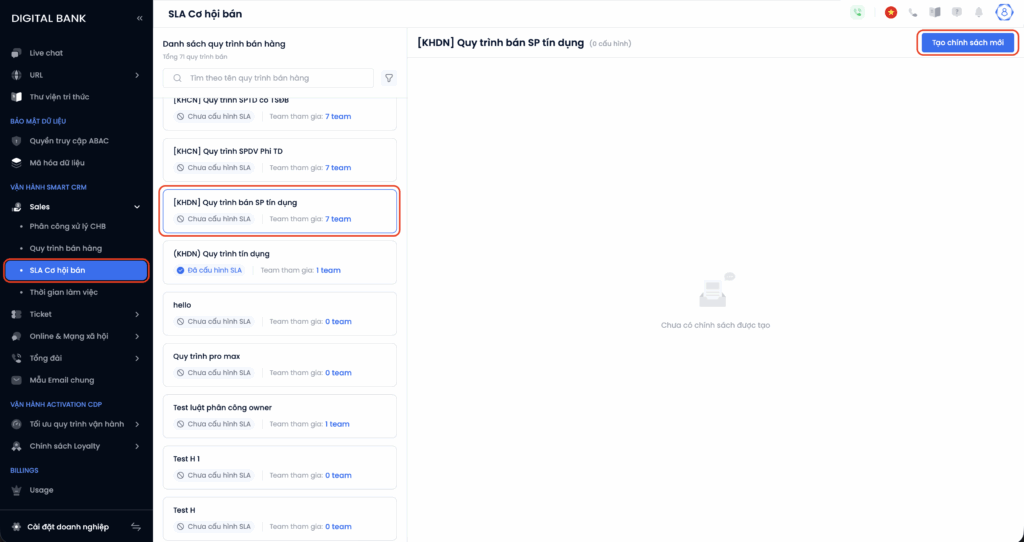This screenshot has width=1024, height=542.
Task: Open notifications bell icon
Action: point(978,13)
